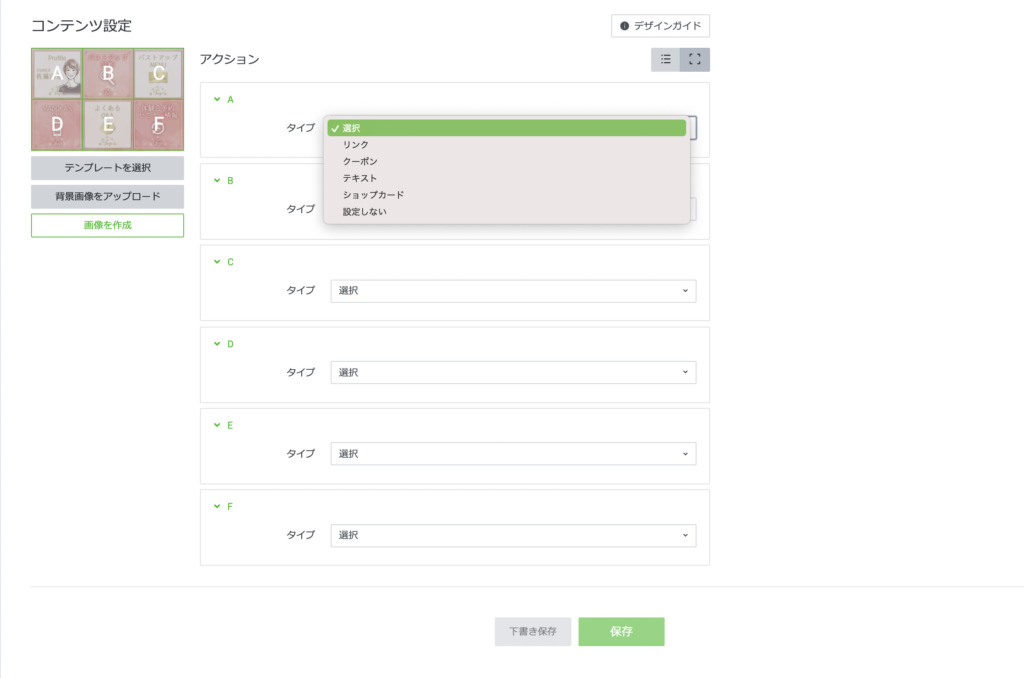Open the デザインガイド design guide
This screenshot has width=1024, height=678.
660,26
